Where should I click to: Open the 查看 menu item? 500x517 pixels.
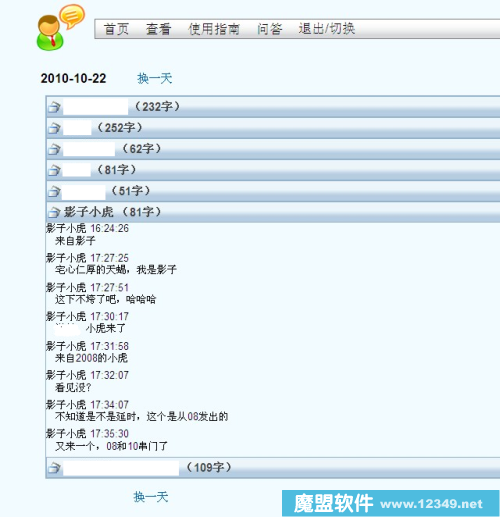[x=158, y=29]
